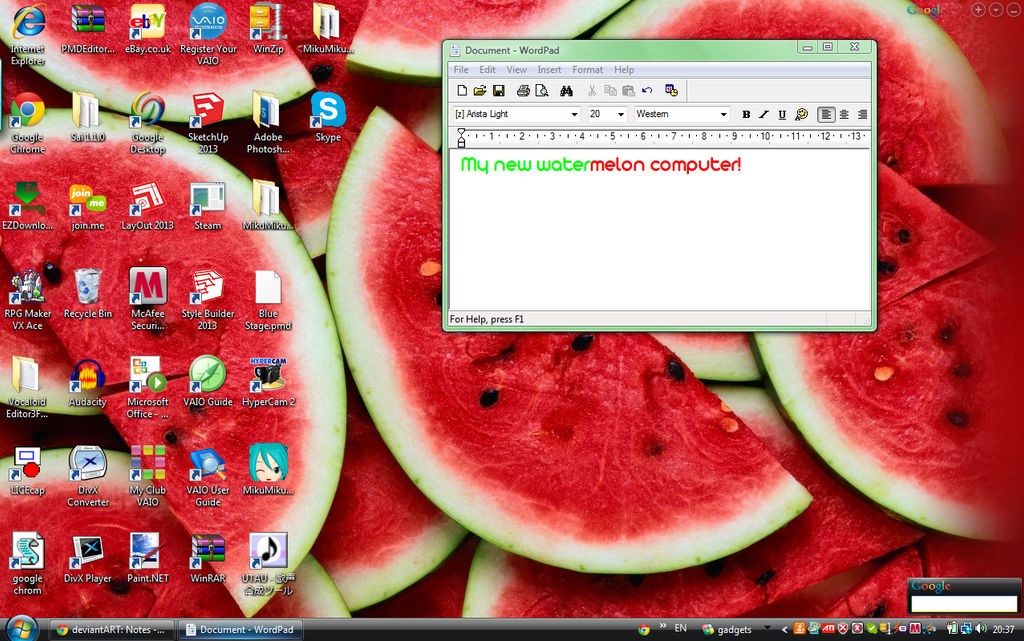1024x641 pixels.
Task: Create a new WordPad document
Action: (x=462, y=91)
